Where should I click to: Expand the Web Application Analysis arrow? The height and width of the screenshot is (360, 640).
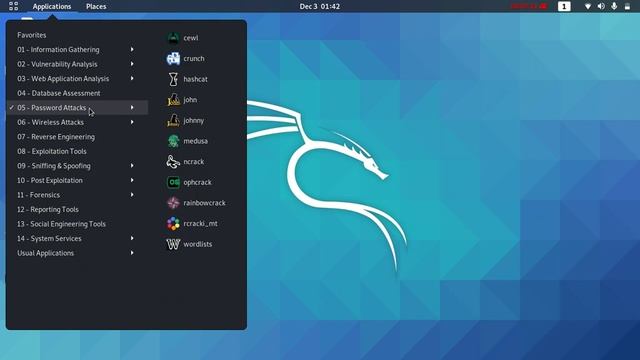click(132, 78)
